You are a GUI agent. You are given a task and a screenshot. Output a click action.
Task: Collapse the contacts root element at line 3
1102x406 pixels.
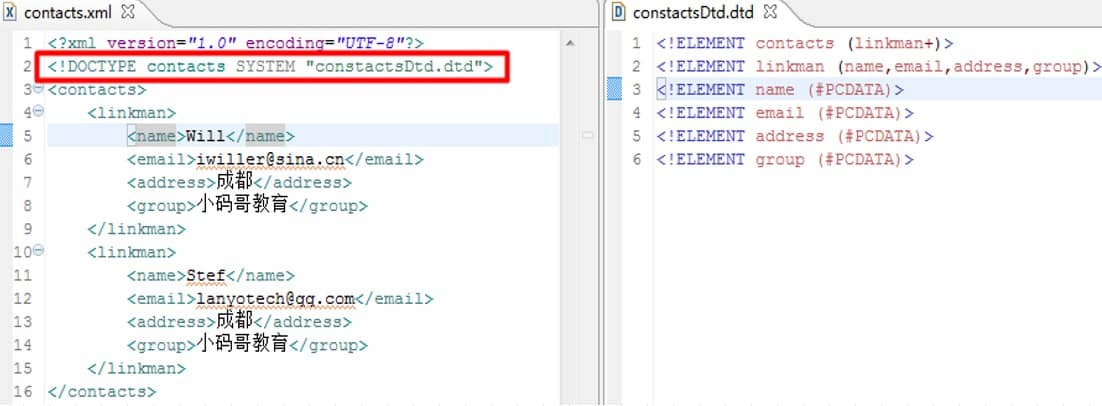coord(38,89)
